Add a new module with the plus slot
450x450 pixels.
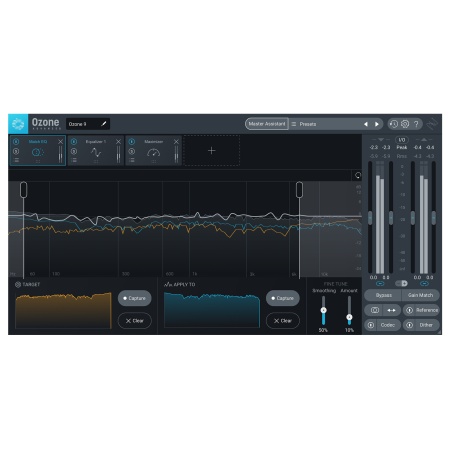(x=211, y=151)
